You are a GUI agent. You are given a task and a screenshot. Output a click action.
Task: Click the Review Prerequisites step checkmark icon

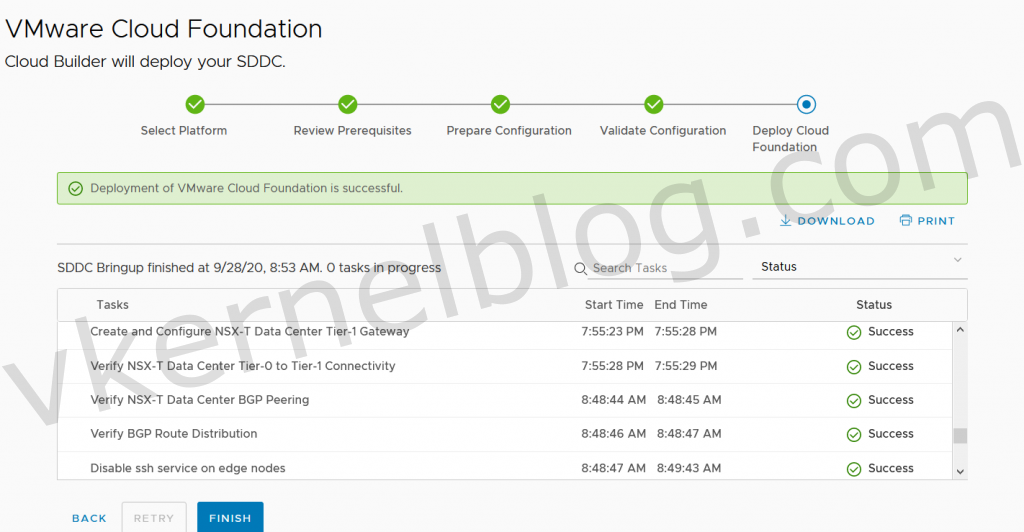(348, 104)
